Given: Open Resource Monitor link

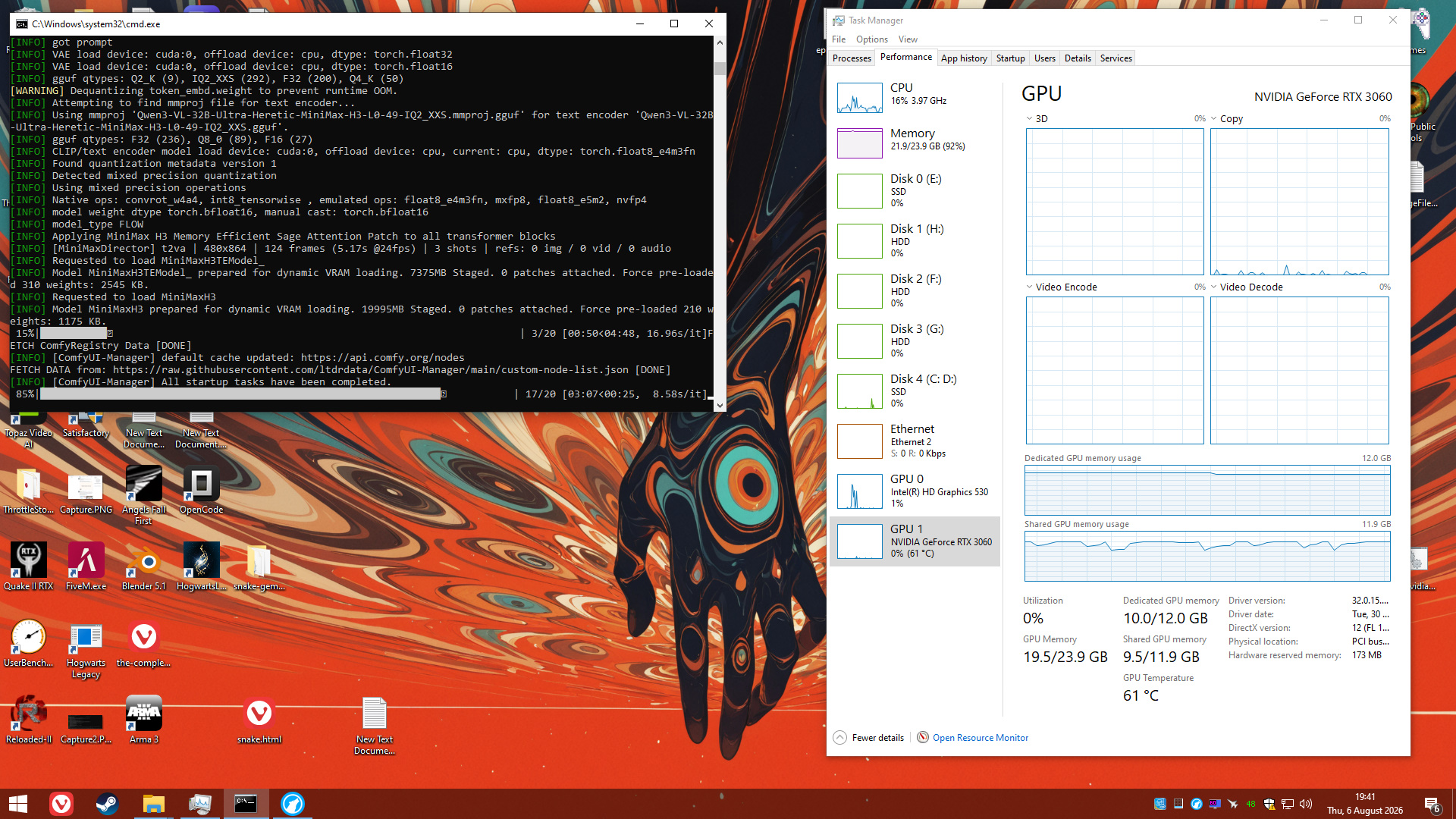Looking at the screenshot, I should coord(981,738).
